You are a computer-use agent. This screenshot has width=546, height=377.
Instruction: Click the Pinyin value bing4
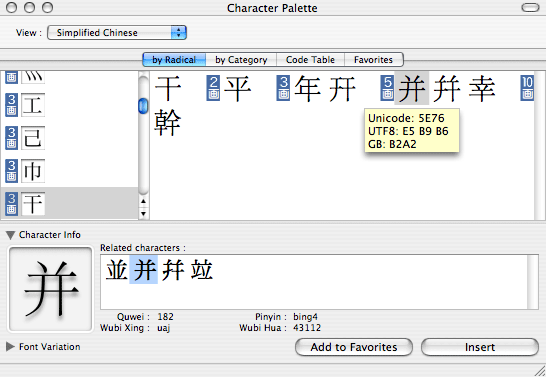pos(305,317)
